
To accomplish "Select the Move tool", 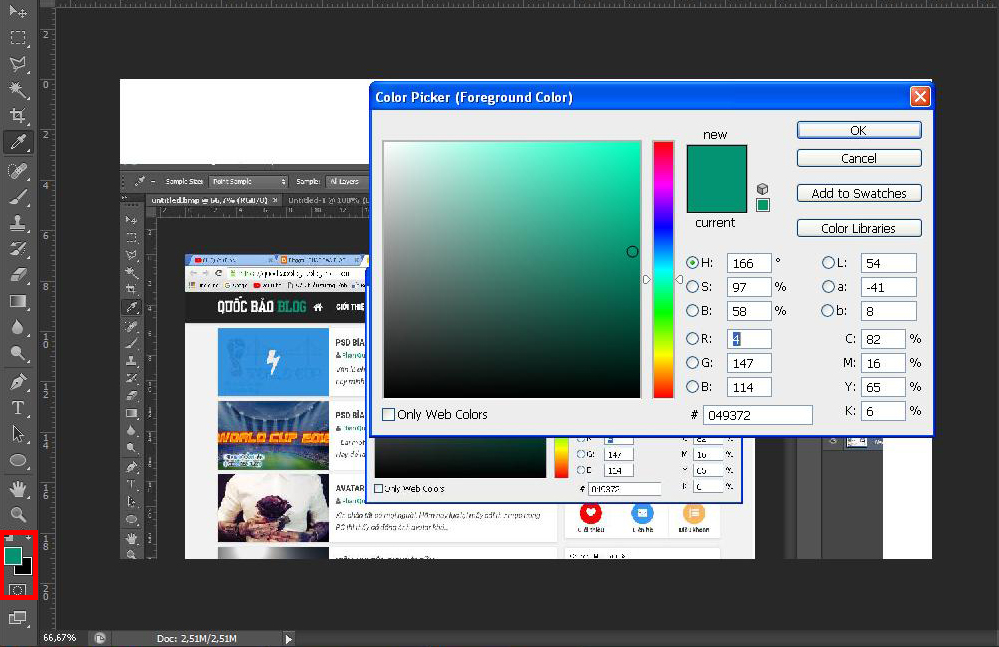I will (x=18, y=10).
